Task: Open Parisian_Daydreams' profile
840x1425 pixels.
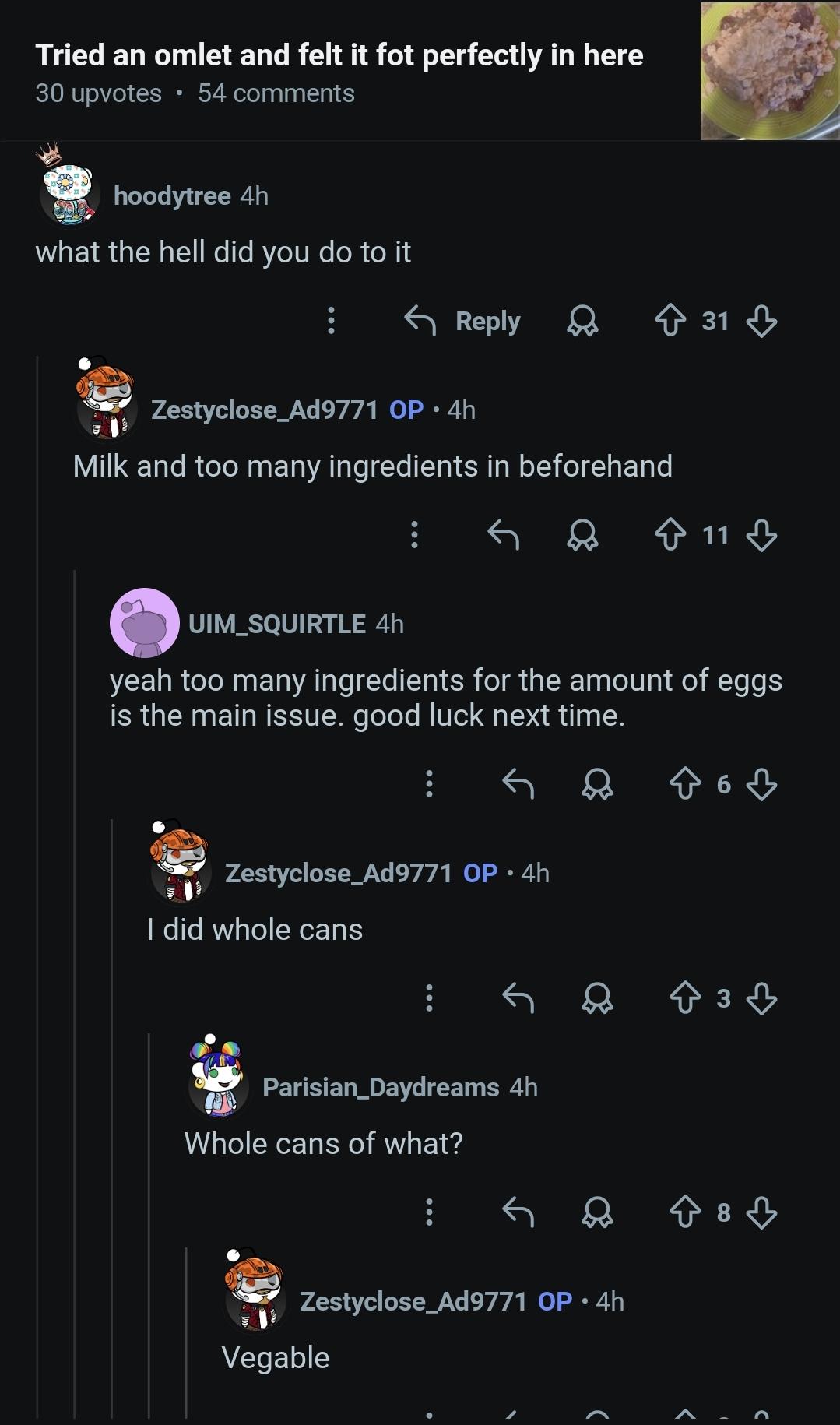Action: click(381, 1087)
